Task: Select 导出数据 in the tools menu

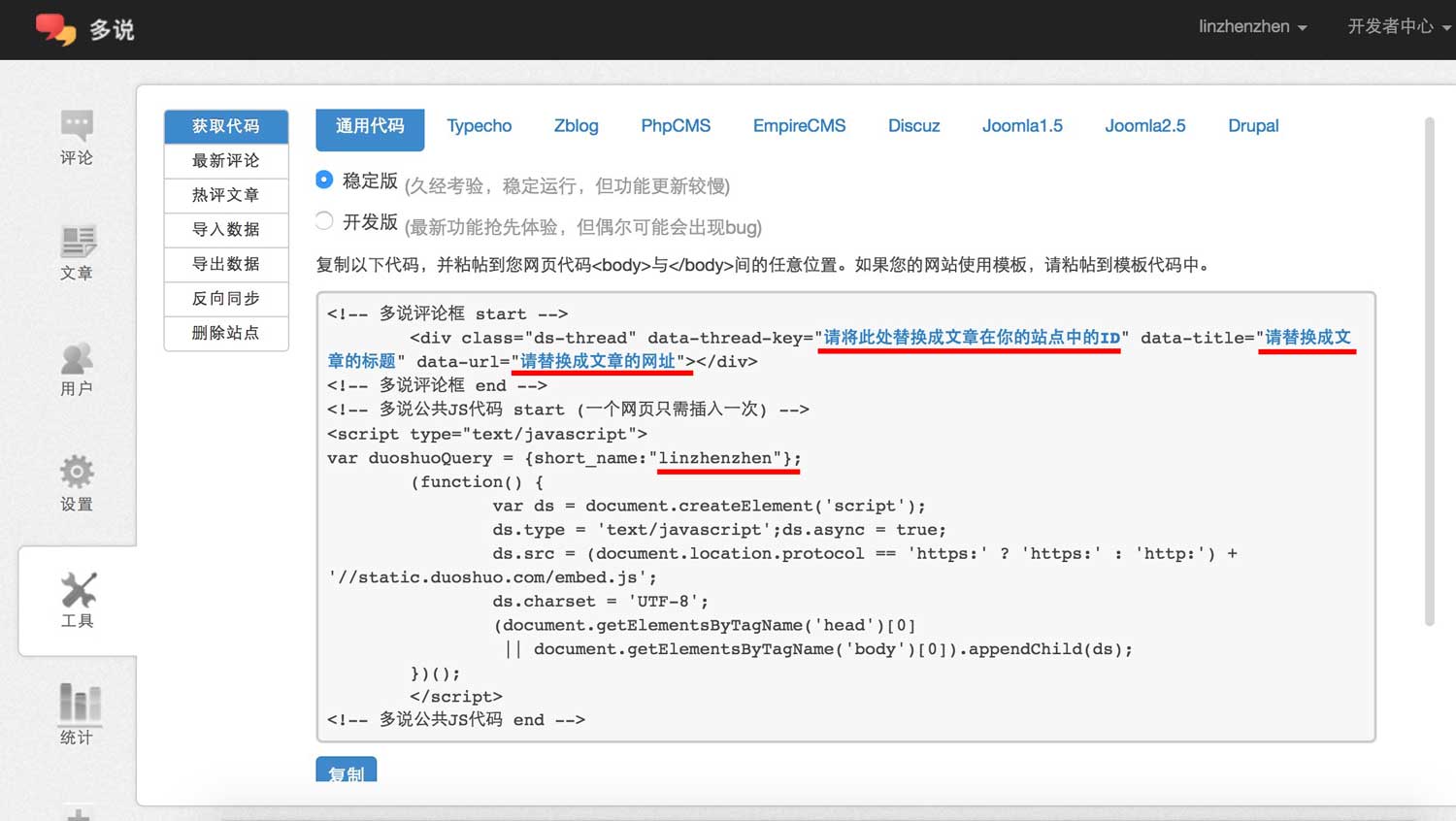Action: [226, 264]
